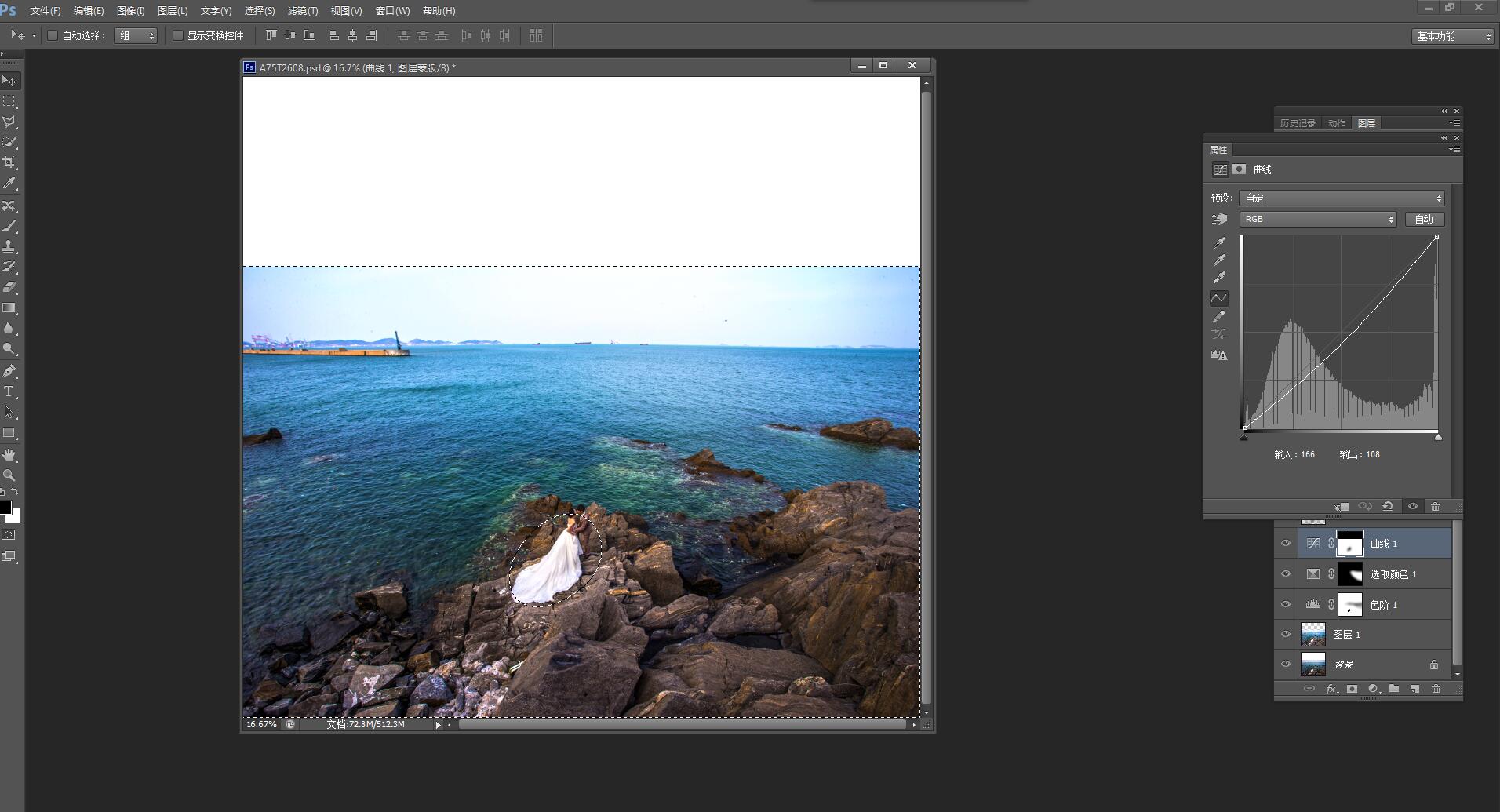Enable the 显示变换控件 checkbox
The width and height of the screenshot is (1500, 812).
point(178,35)
